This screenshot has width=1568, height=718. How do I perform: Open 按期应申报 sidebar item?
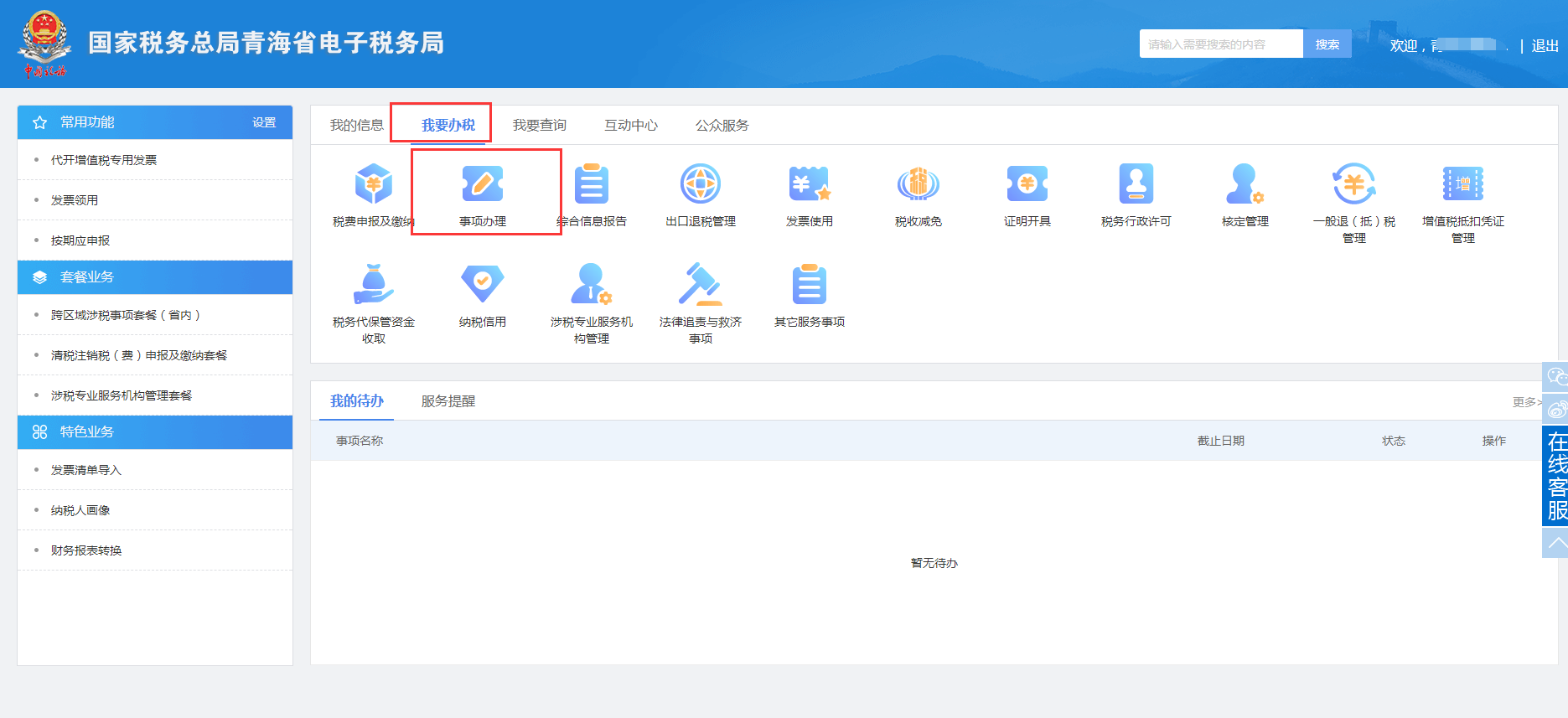pos(80,240)
